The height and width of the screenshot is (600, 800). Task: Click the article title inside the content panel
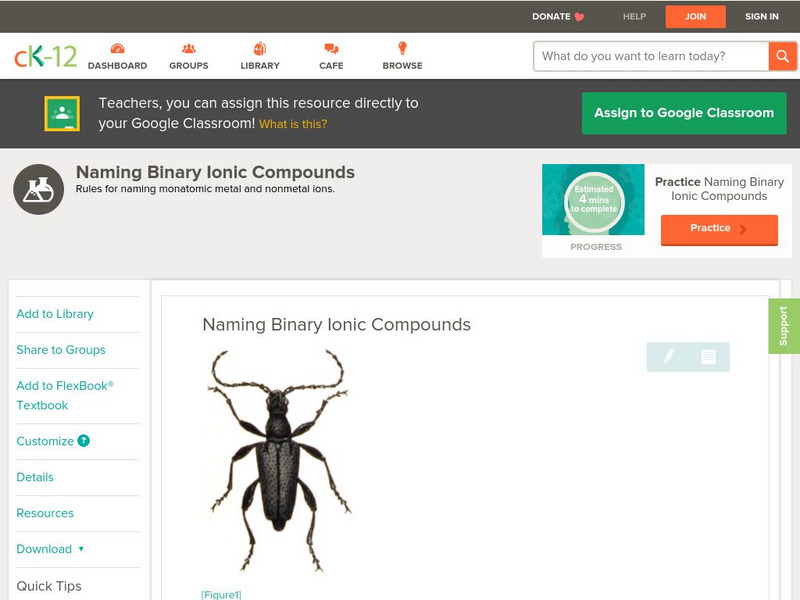337,324
